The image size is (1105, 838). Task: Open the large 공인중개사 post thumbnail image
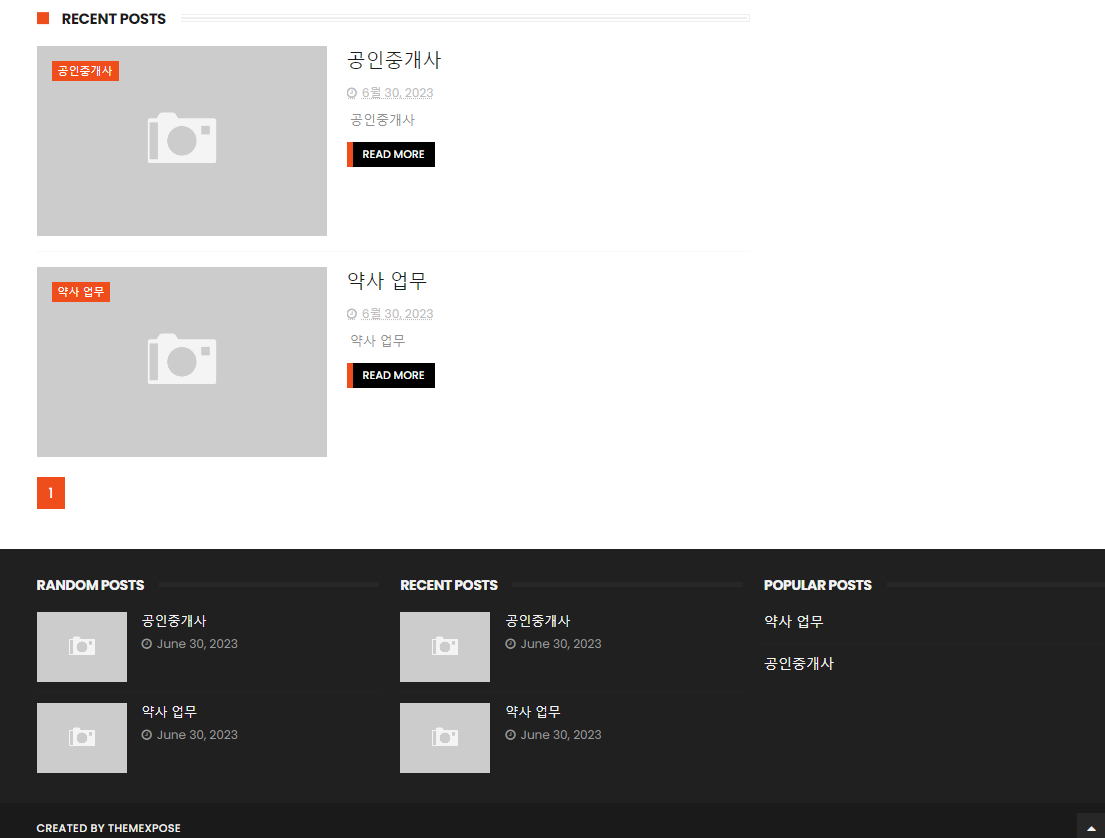(182, 141)
